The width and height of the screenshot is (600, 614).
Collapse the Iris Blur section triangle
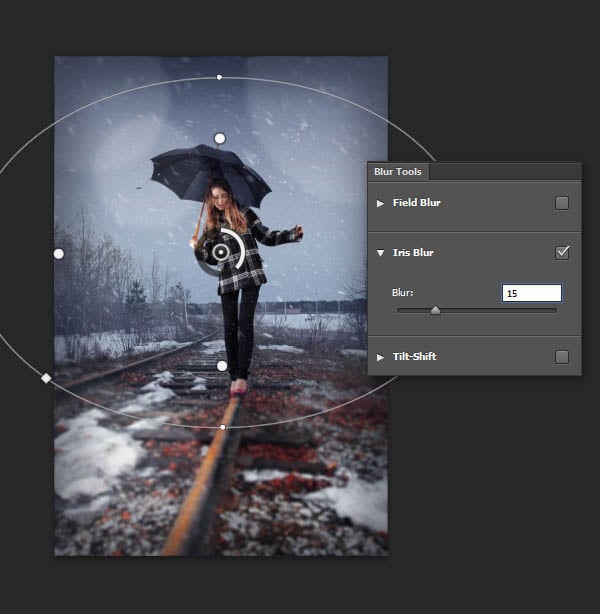[380, 254]
